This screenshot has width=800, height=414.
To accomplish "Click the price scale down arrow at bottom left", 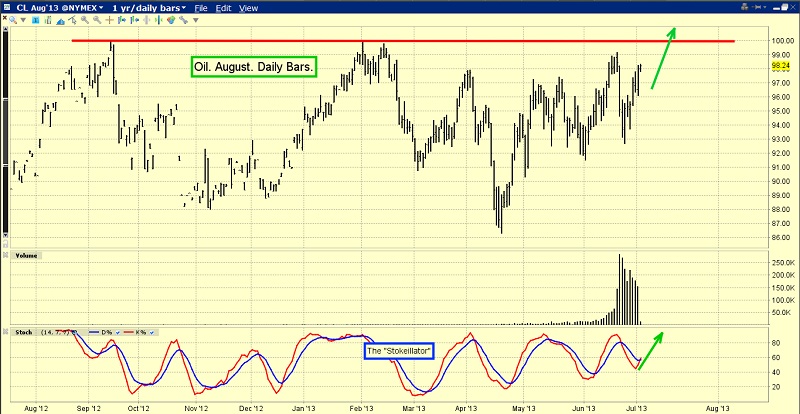I will (6, 235).
